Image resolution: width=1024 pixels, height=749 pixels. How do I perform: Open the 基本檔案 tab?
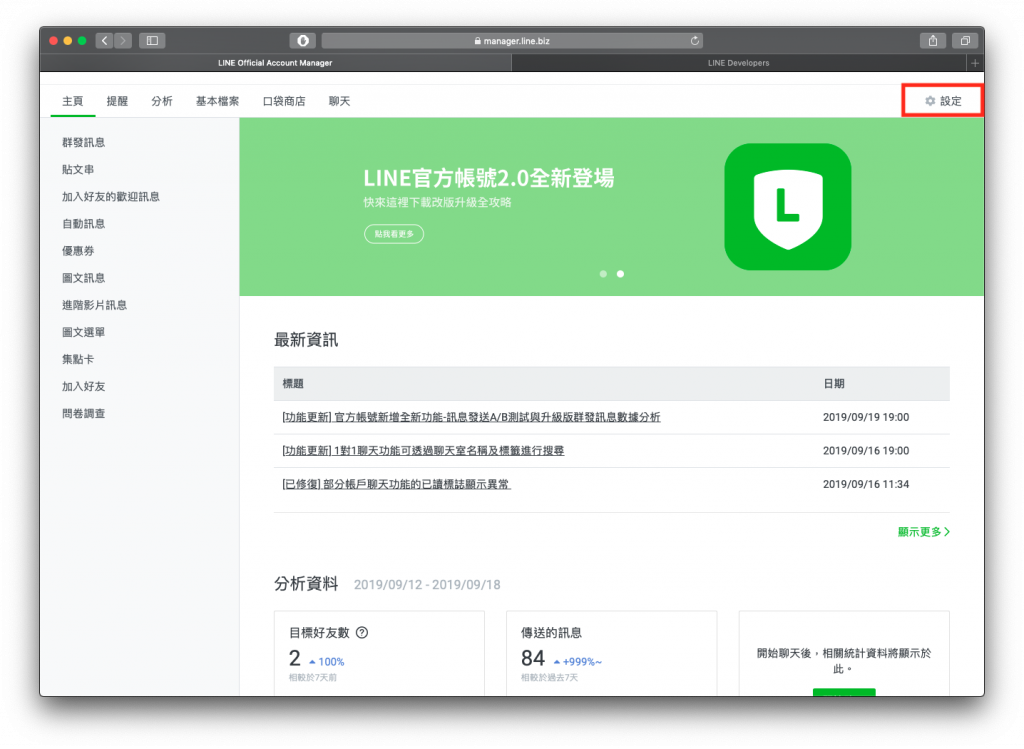(217, 101)
